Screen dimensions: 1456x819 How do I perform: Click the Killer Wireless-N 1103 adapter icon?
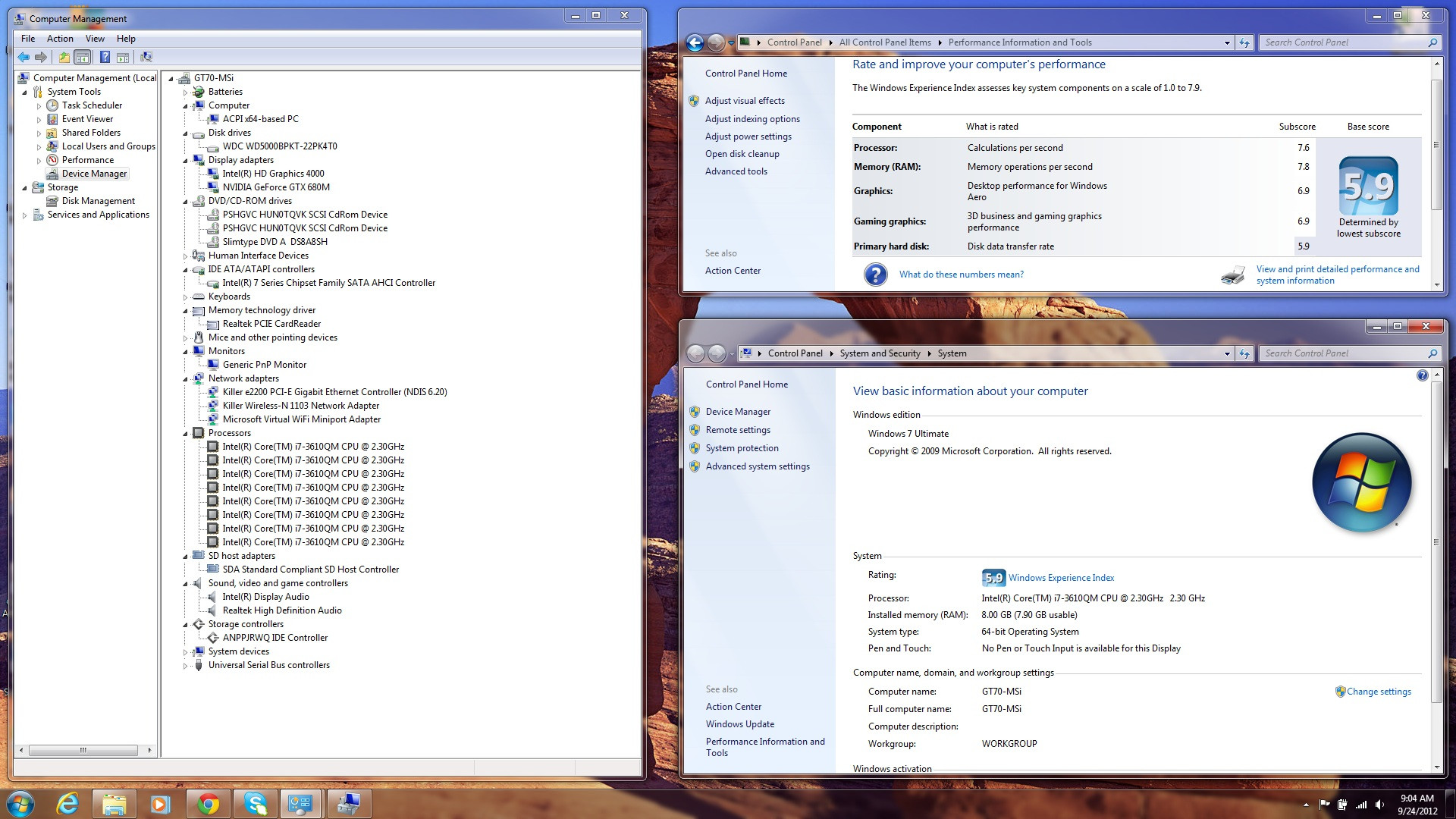click(213, 406)
